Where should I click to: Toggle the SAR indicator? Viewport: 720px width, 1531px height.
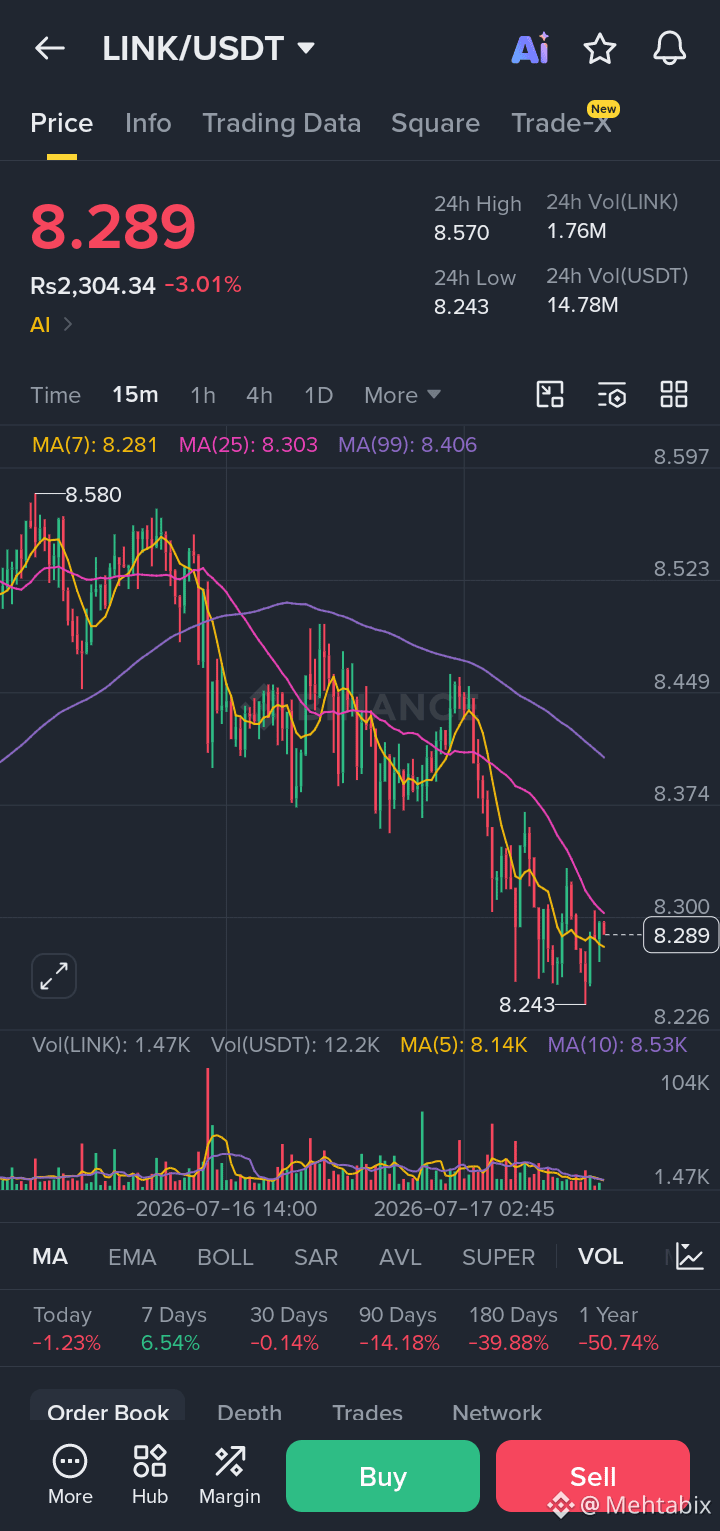tap(316, 1257)
